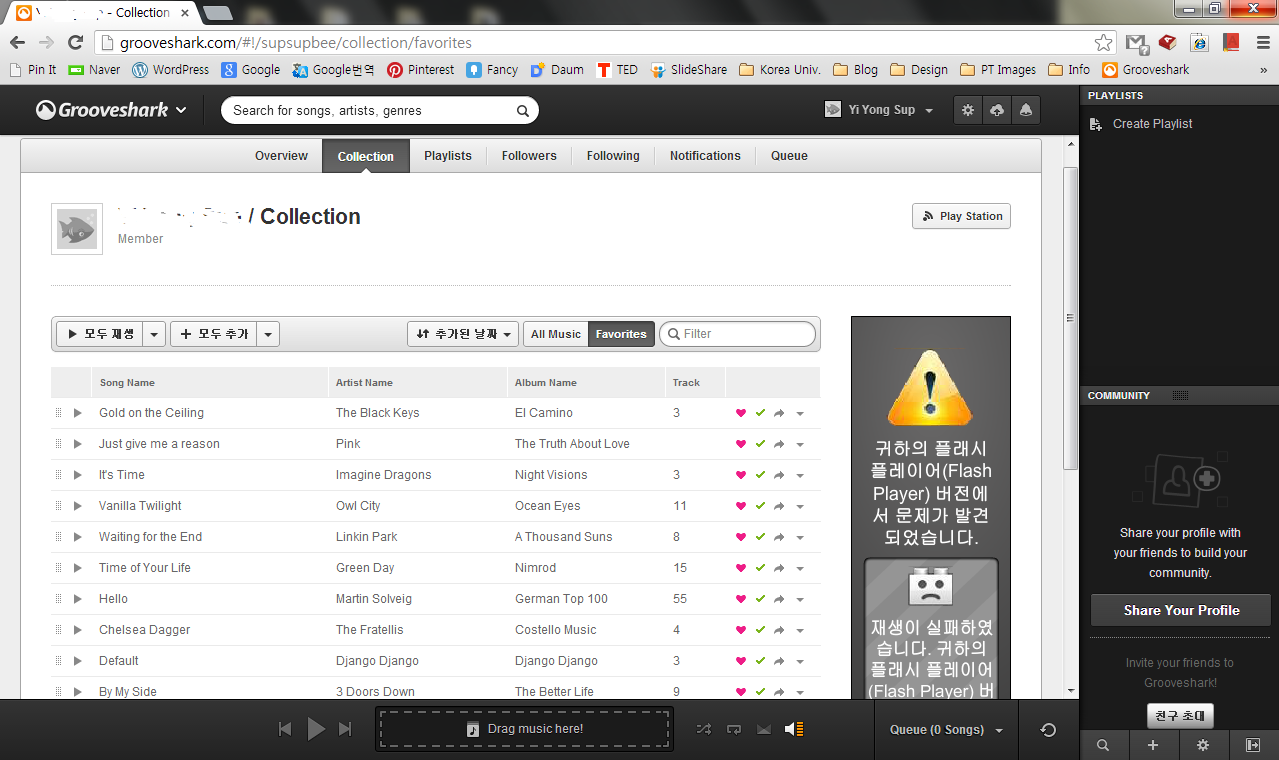Open more options for Time of Your Life
The image size is (1279, 760).
pos(800,569)
